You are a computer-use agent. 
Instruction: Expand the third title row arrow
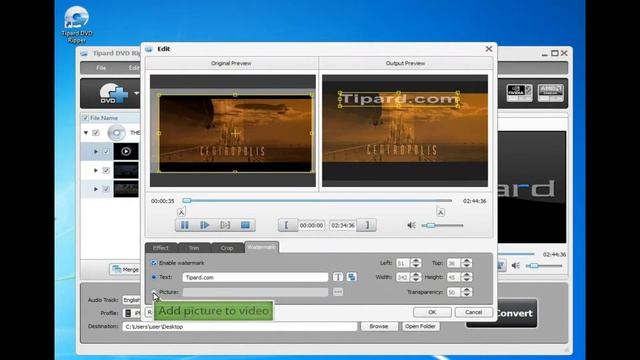tap(96, 189)
